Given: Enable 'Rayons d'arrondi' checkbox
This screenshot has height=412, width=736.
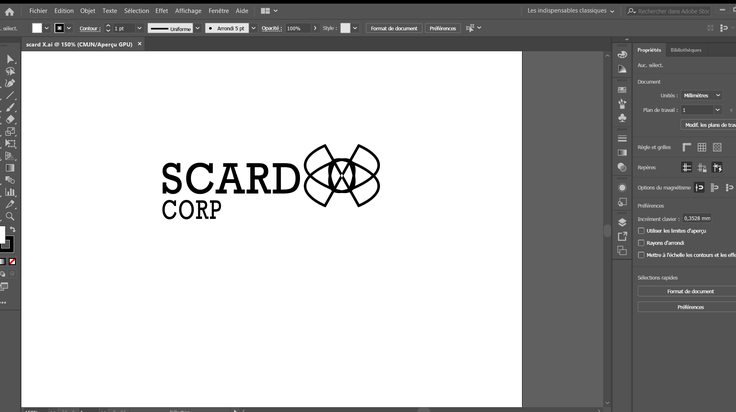Looking at the screenshot, I should pos(641,243).
